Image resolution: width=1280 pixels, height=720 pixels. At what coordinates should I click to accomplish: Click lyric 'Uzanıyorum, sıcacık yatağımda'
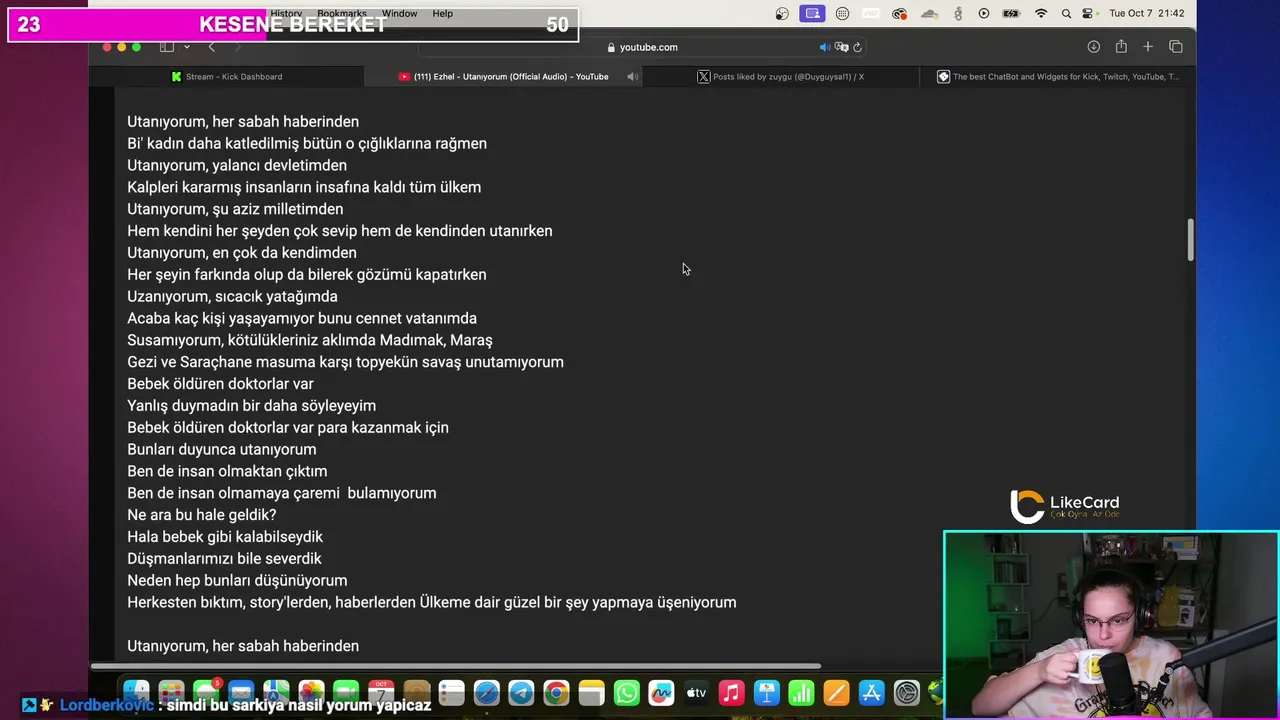(232, 296)
